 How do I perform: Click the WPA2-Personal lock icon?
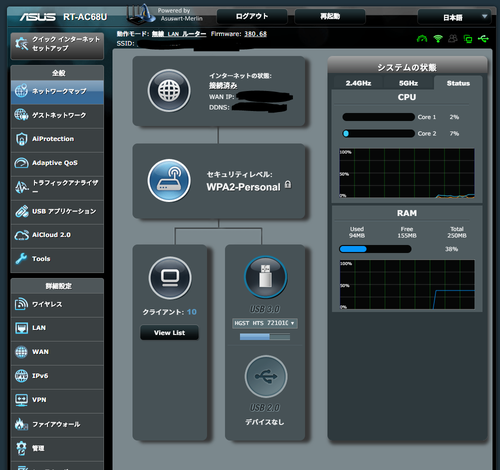point(288,185)
